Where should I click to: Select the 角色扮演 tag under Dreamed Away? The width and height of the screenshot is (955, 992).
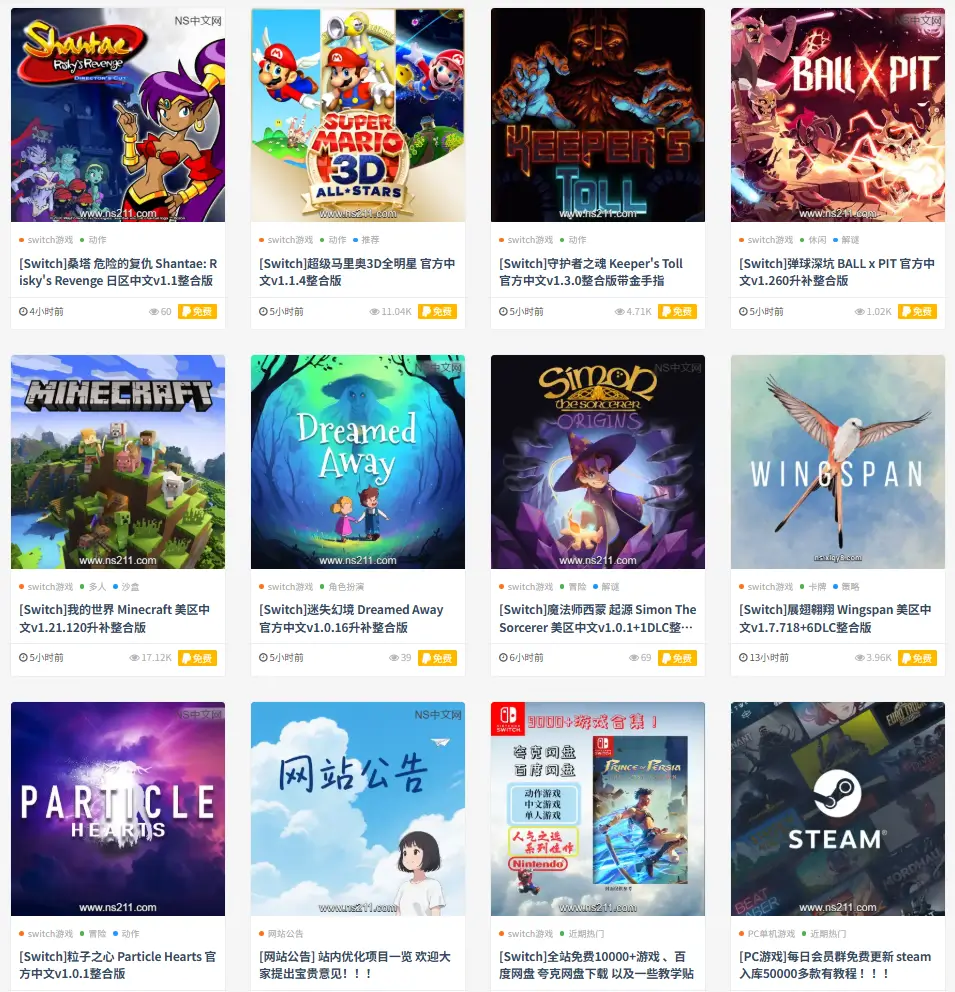click(346, 587)
